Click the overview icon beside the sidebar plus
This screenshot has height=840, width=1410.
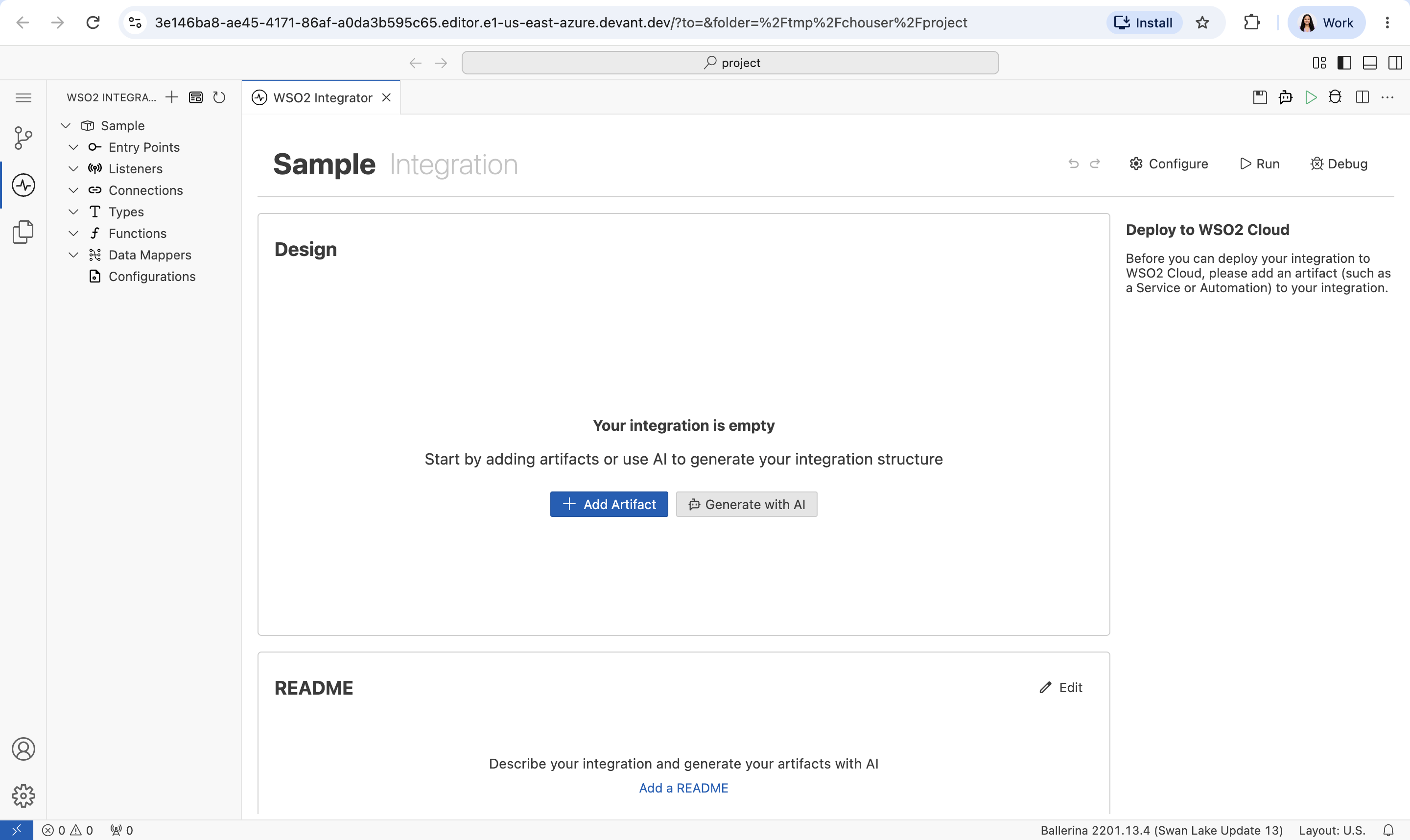click(x=195, y=97)
